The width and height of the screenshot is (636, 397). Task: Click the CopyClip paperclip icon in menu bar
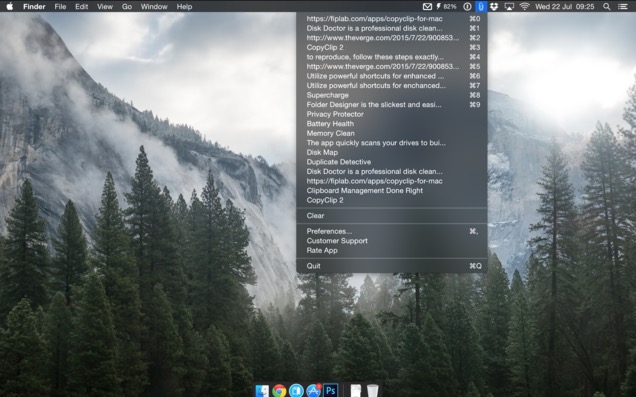click(x=481, y=6)
